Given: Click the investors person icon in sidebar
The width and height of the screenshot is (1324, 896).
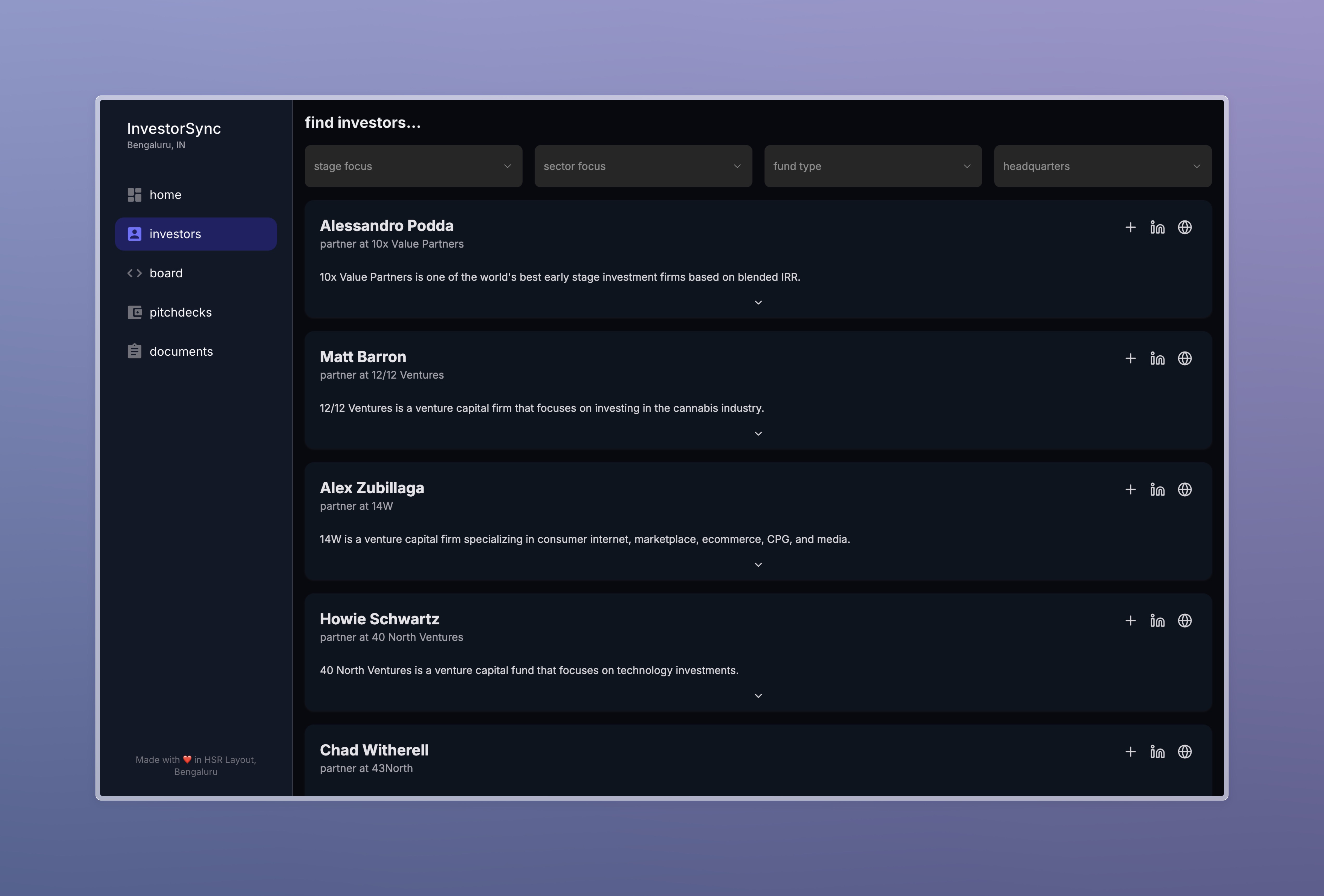Looking at the screenshot, I should 135,234.
